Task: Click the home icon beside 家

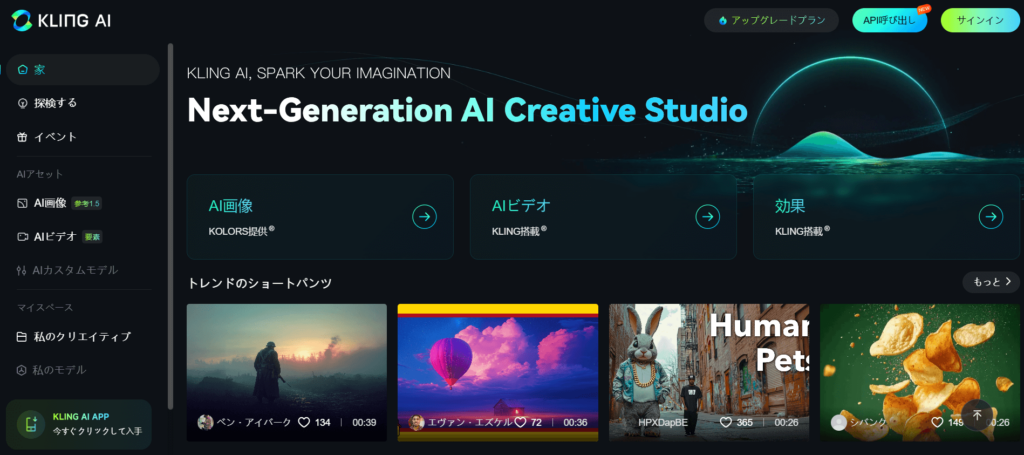Action: tap(22, 70)
